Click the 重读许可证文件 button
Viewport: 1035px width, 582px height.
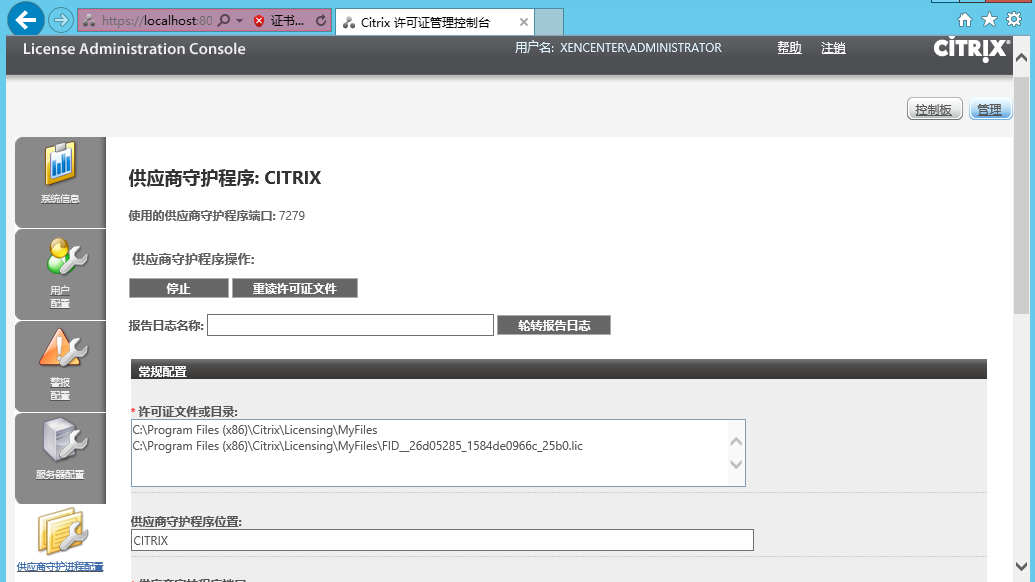[294, 288]
